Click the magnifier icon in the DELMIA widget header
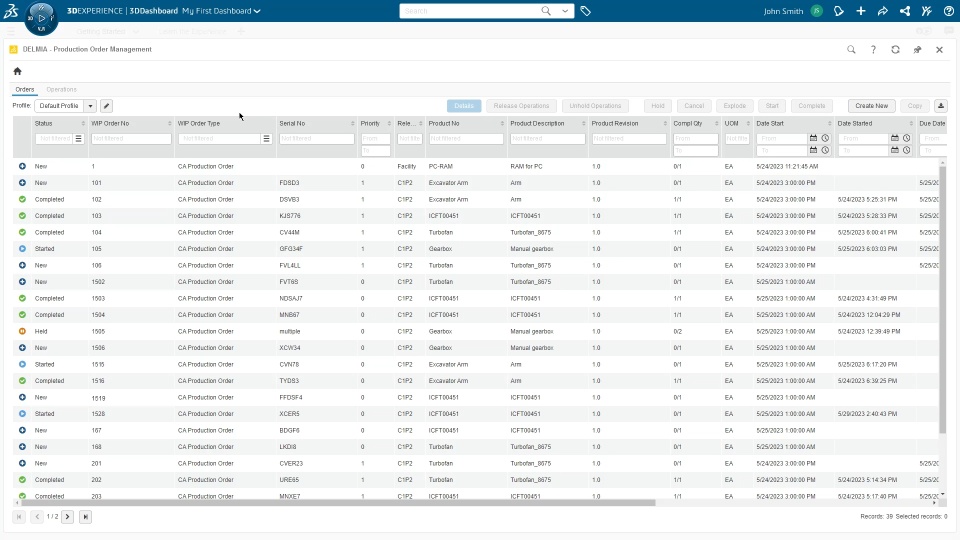This screenshot has height=540, width=960. click(x=851, y=50)
